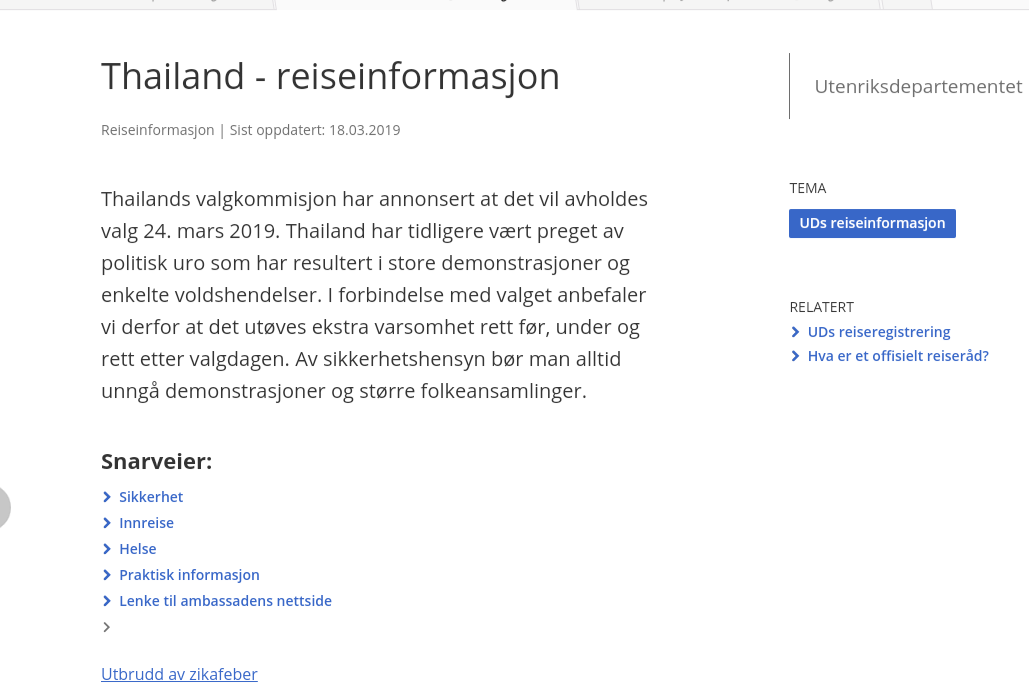
Task: Click the Thailand - reiseinformasjon page heading
Action: pos(330,77)
